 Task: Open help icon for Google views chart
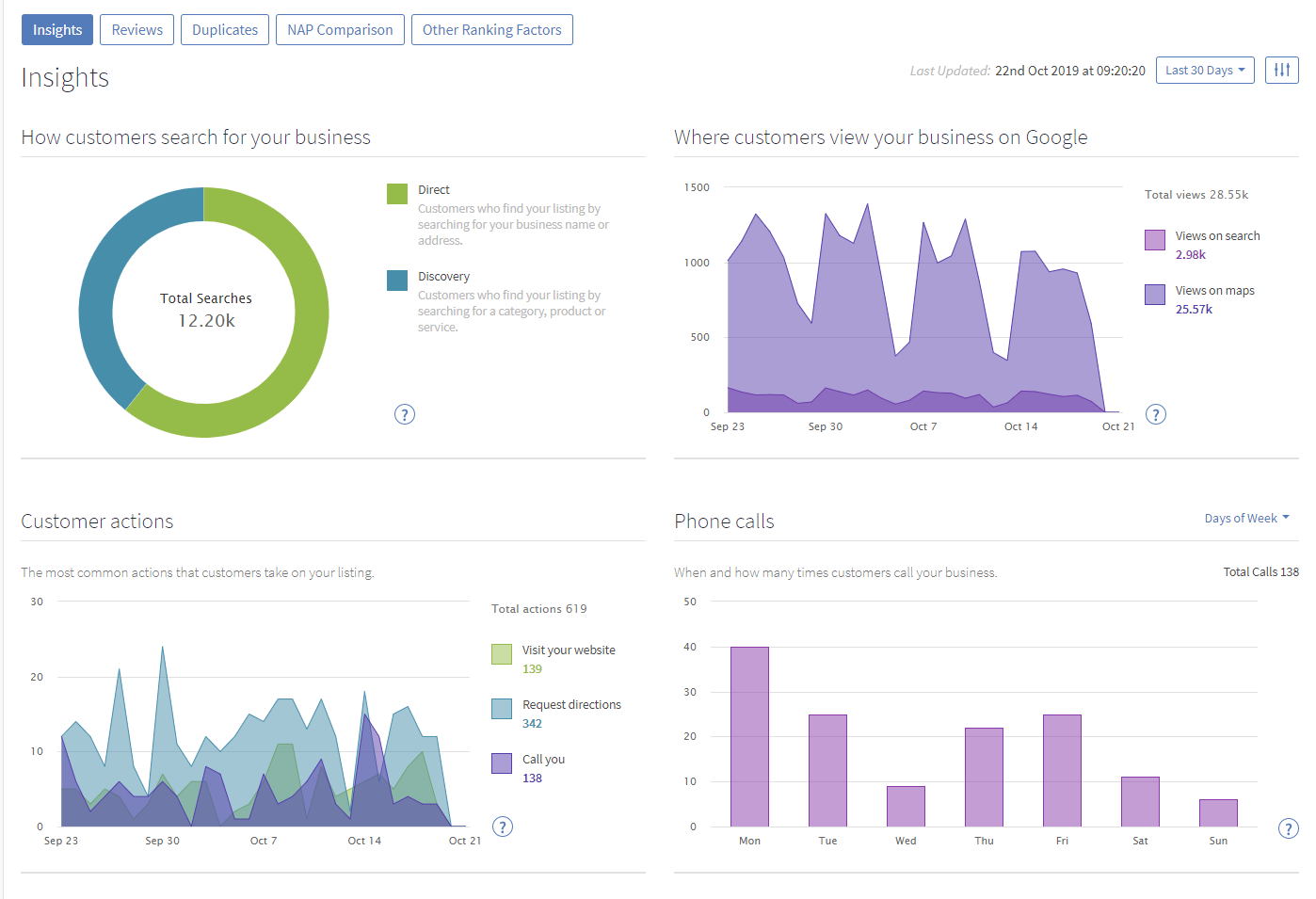point(1156,414)
